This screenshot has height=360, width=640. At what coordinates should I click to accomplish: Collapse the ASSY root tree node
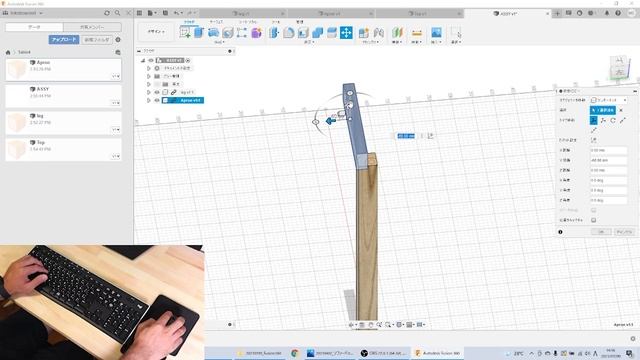(x=143, y=60)
